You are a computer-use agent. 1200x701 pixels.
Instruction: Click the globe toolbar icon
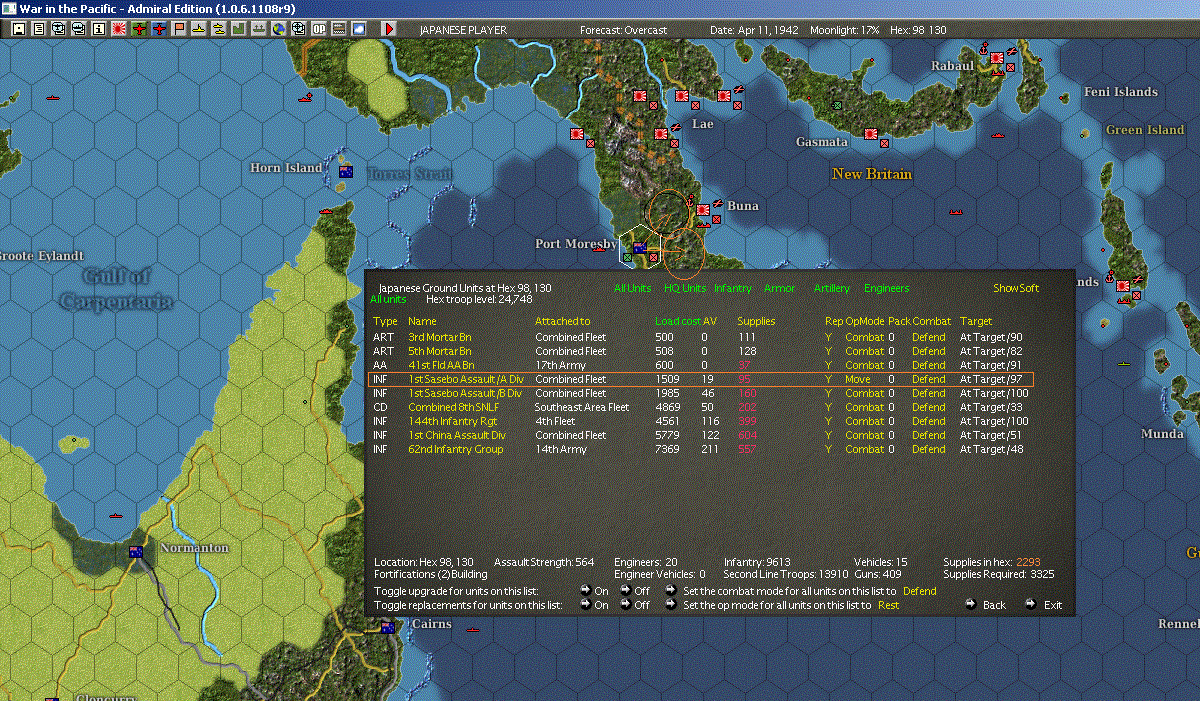tap(278, 29)
